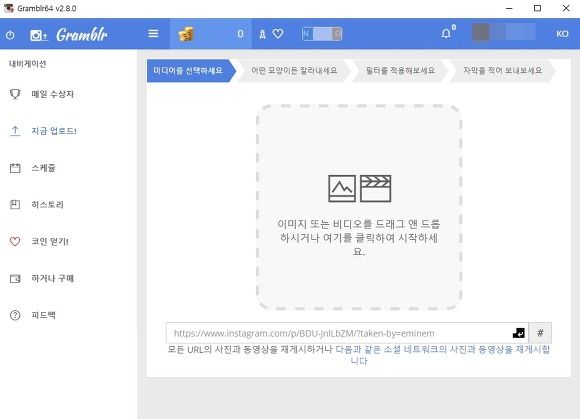
Task: Click the 내비게이션 heading
Action: point(28,64)
